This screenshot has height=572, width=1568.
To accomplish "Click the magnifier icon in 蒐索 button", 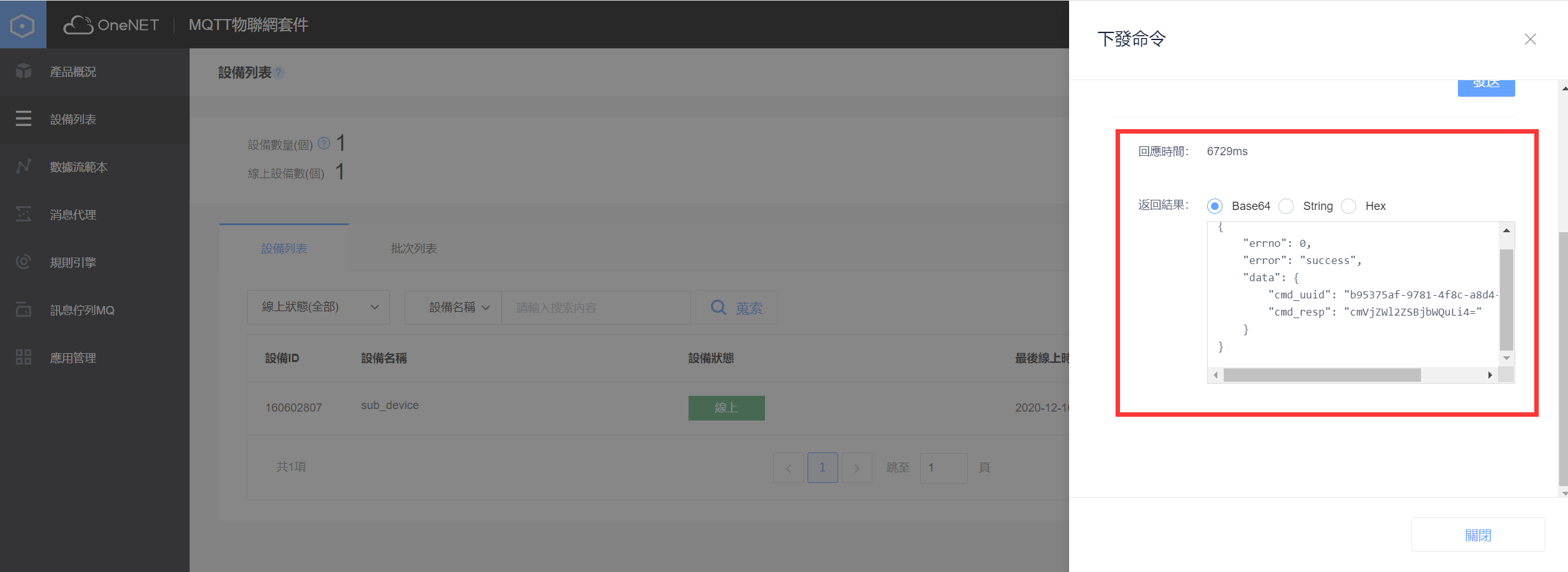I will point(718,308).
